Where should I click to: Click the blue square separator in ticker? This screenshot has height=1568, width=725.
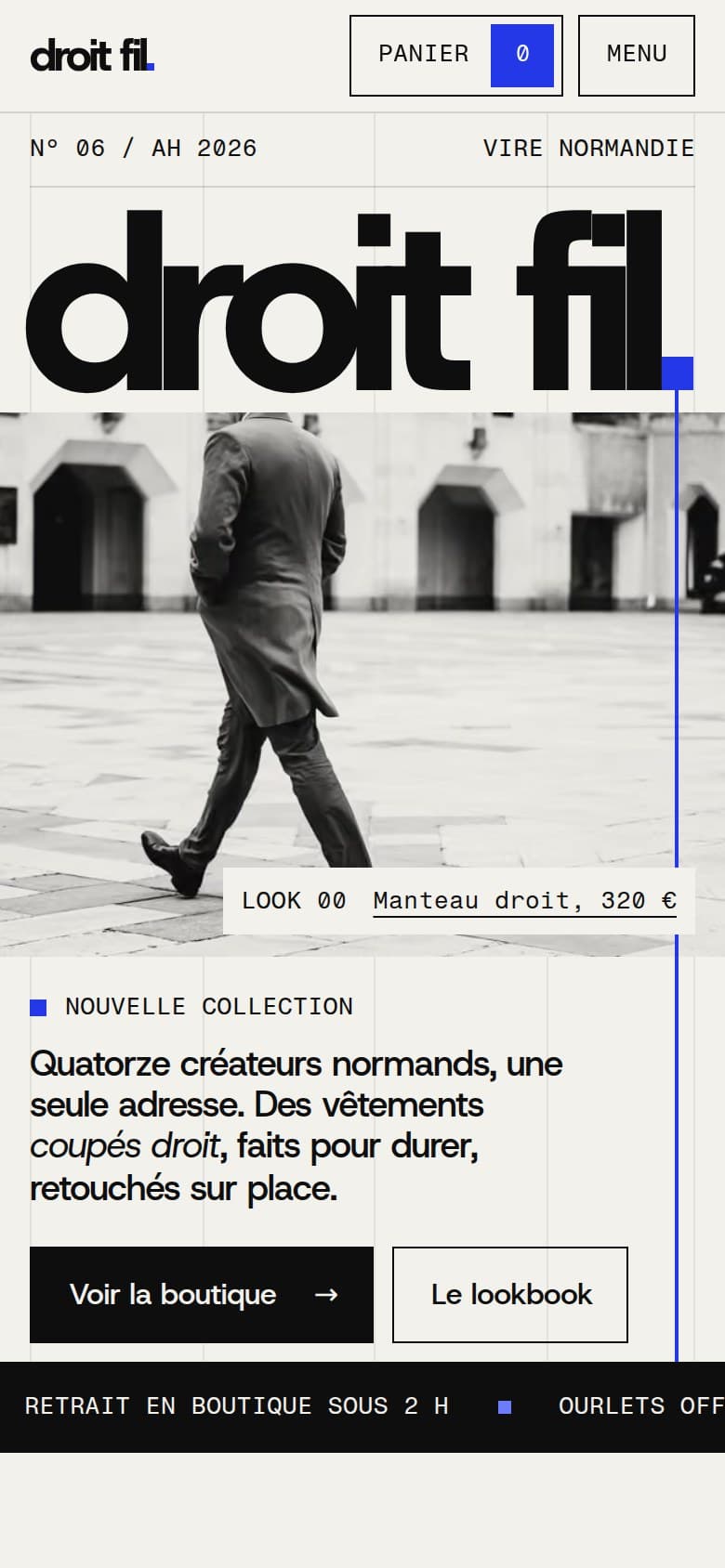pos(505,1407)
